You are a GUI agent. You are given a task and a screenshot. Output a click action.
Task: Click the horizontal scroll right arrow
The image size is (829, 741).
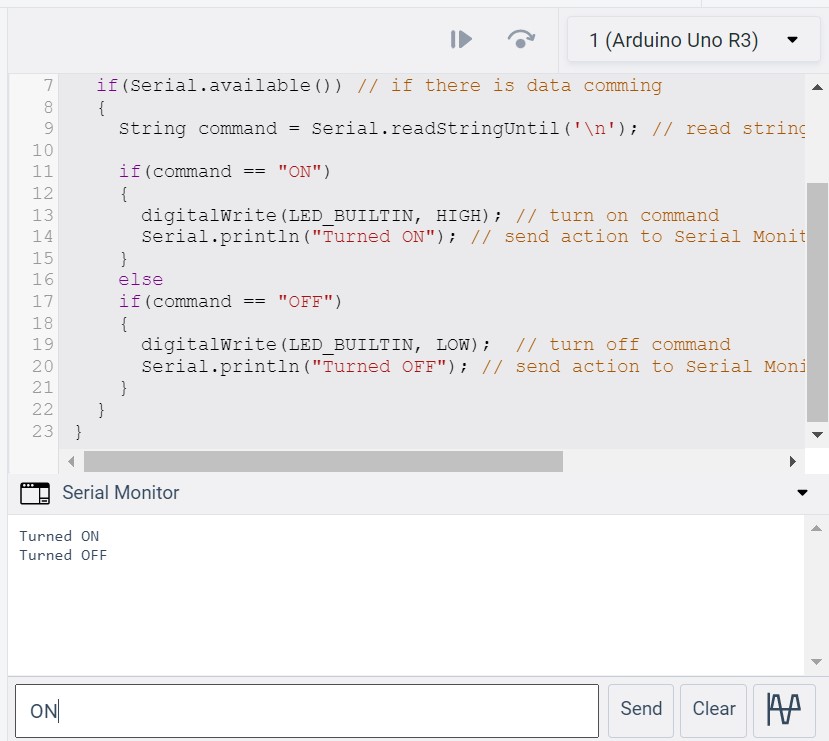(x=792, y=461)
